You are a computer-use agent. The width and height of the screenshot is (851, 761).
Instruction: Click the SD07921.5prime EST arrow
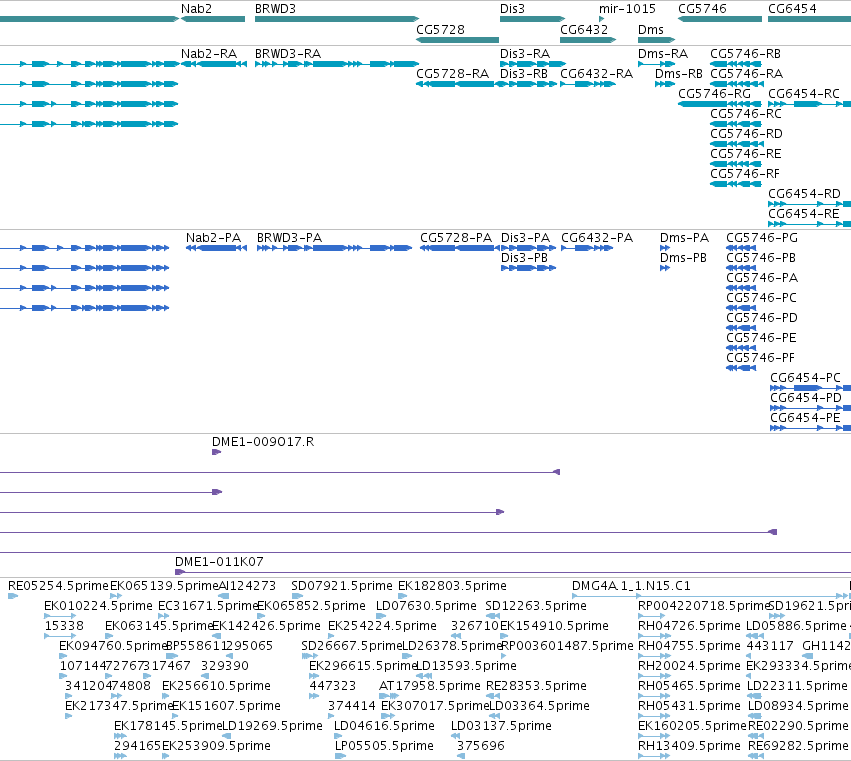pos(297,596)
